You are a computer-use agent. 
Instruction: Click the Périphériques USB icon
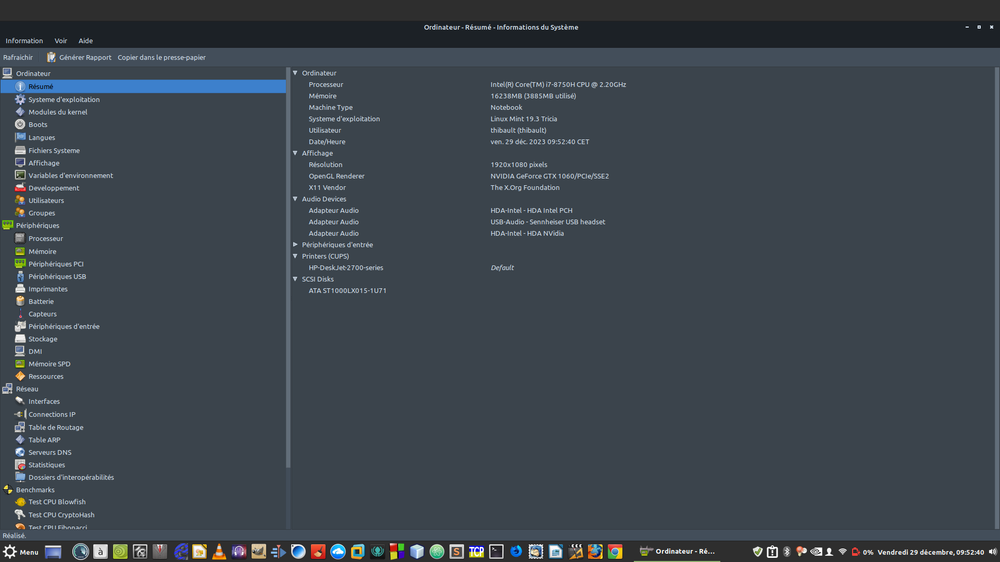point(20,276)
